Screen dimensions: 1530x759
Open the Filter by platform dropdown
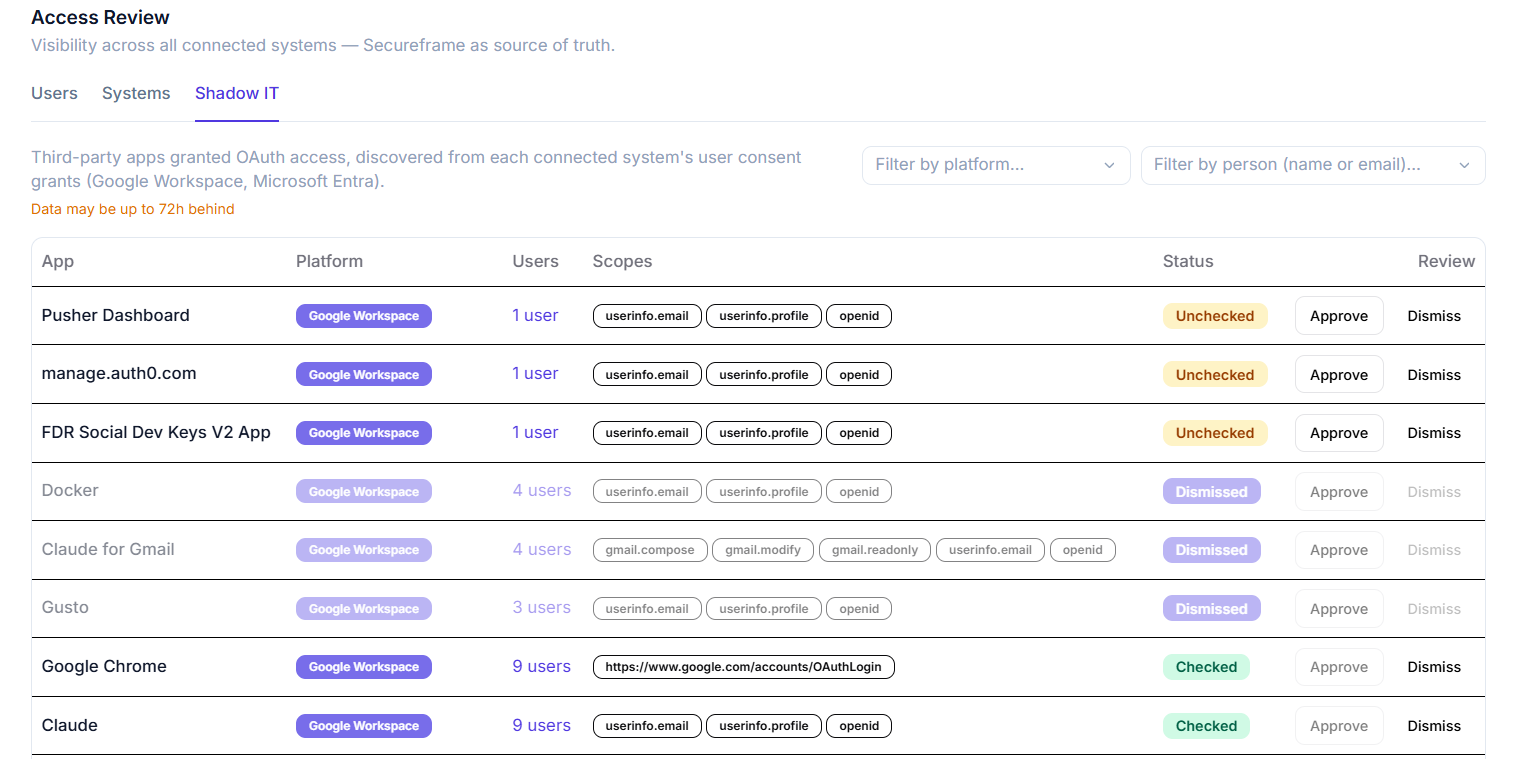point(996,165)
